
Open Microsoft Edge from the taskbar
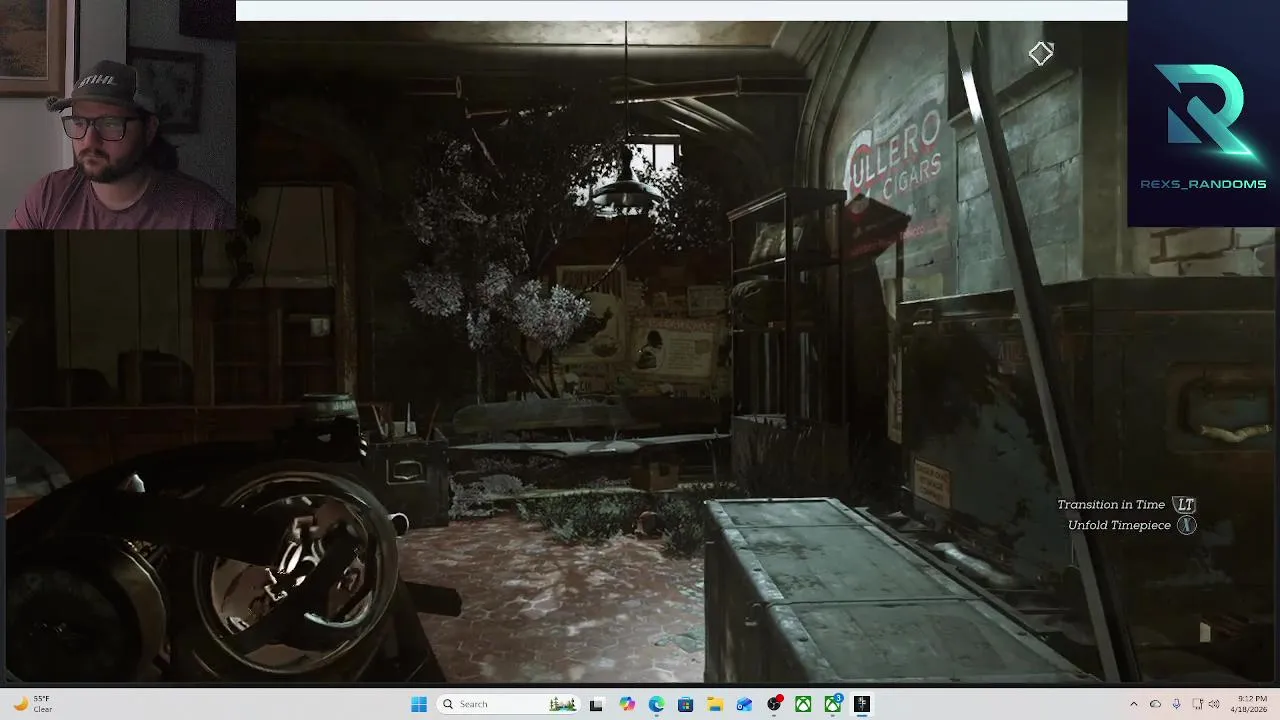pos(656,704)
